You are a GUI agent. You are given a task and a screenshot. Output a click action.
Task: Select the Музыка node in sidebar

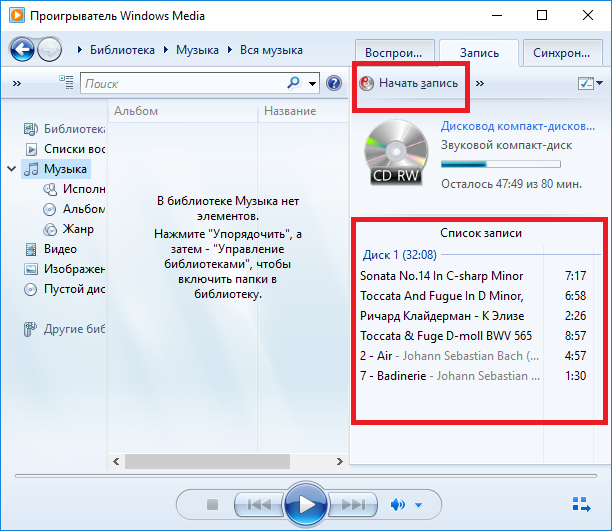(56, 169)
